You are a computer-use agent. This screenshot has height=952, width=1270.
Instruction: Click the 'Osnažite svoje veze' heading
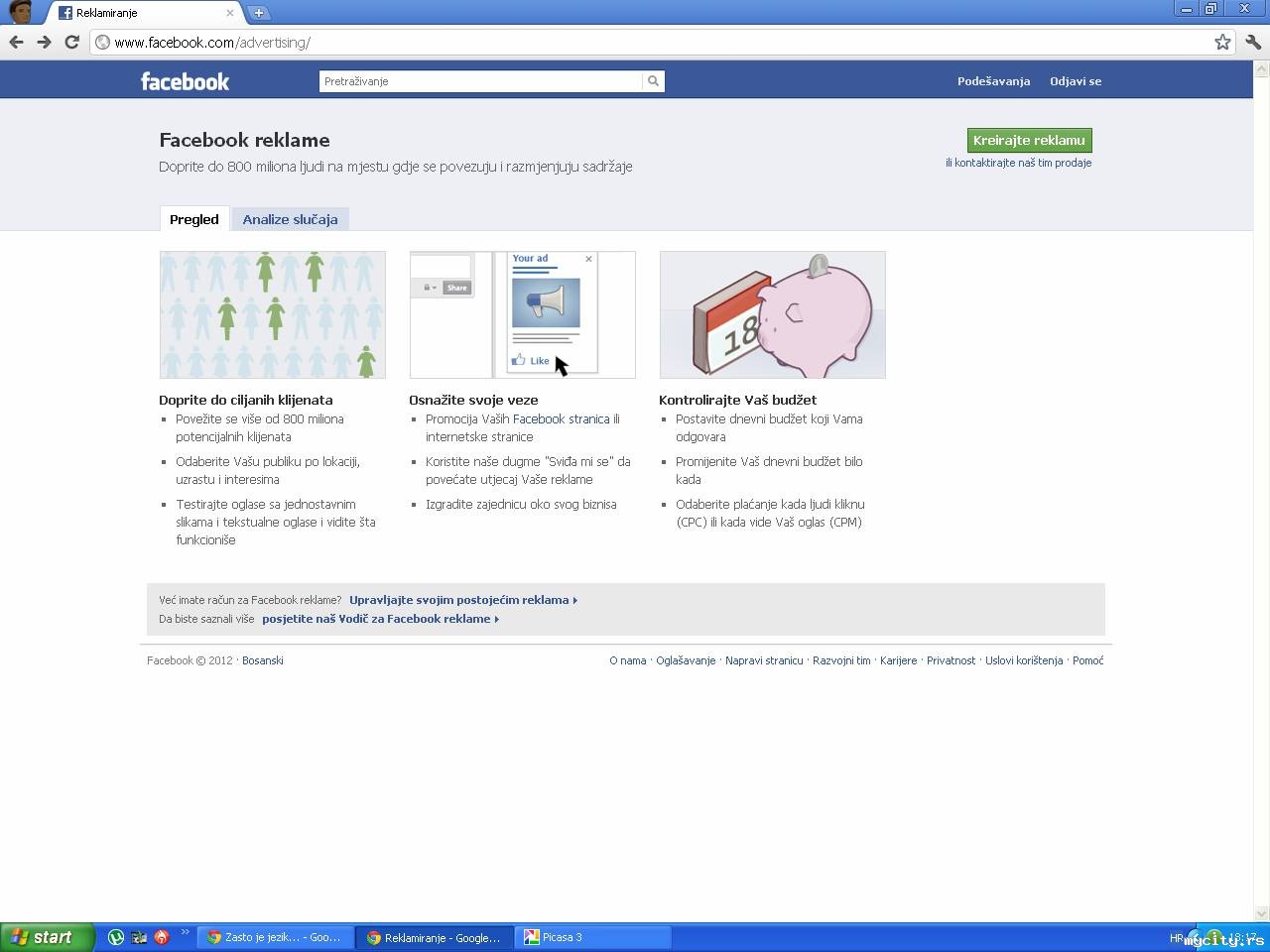pos(473,400)
